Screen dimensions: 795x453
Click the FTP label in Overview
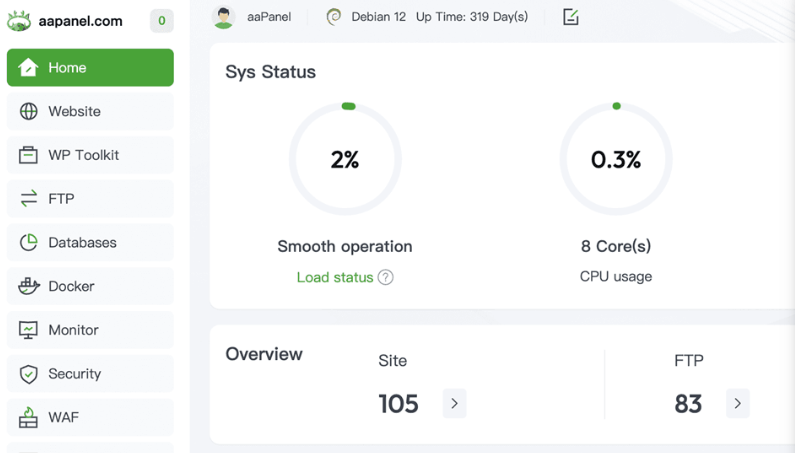coord(689,361)
